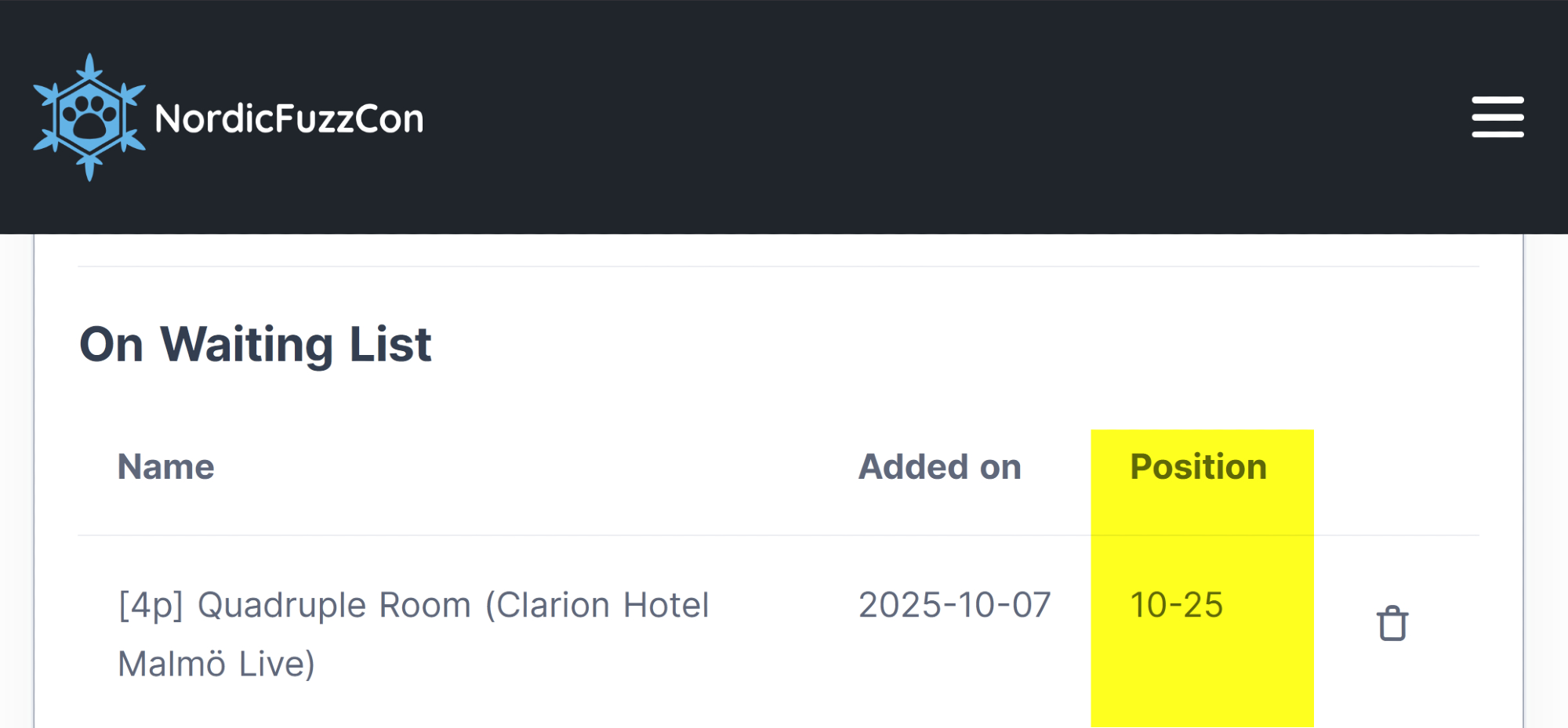Click the 2025-10-07 added date cell
The width and height of the screenshot is (1568, 728).
coord(954,605)
